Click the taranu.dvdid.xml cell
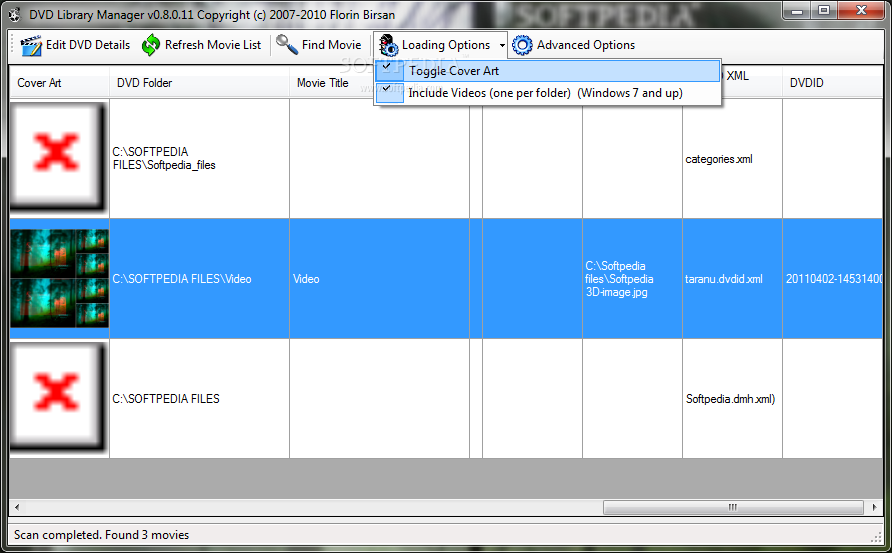This screenshot has height=553, width=892. (732, 279)
